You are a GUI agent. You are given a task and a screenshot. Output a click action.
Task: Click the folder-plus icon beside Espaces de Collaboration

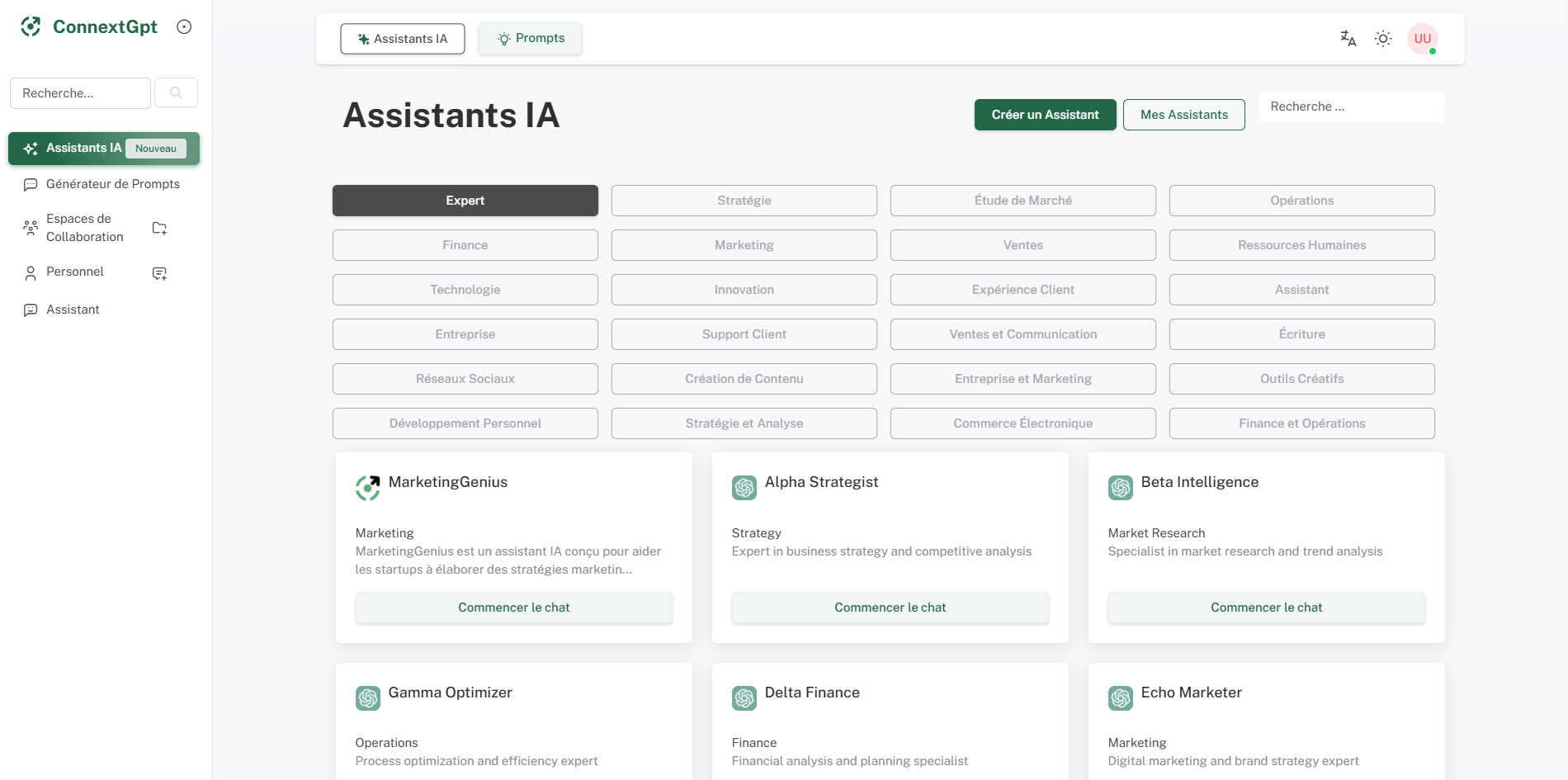coord(158,228)
